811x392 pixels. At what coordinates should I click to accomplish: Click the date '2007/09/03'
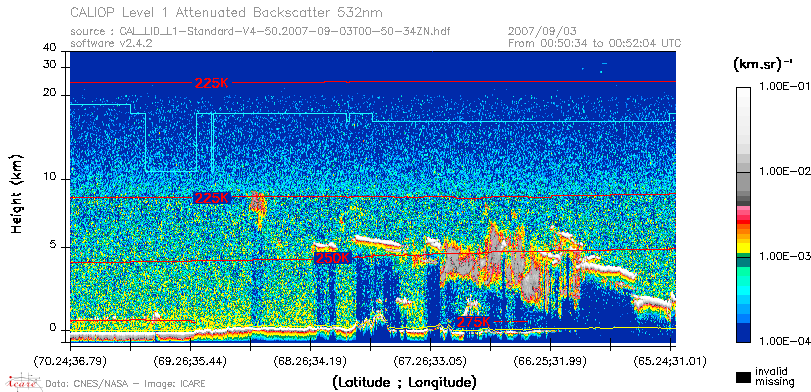click(542, 32)
